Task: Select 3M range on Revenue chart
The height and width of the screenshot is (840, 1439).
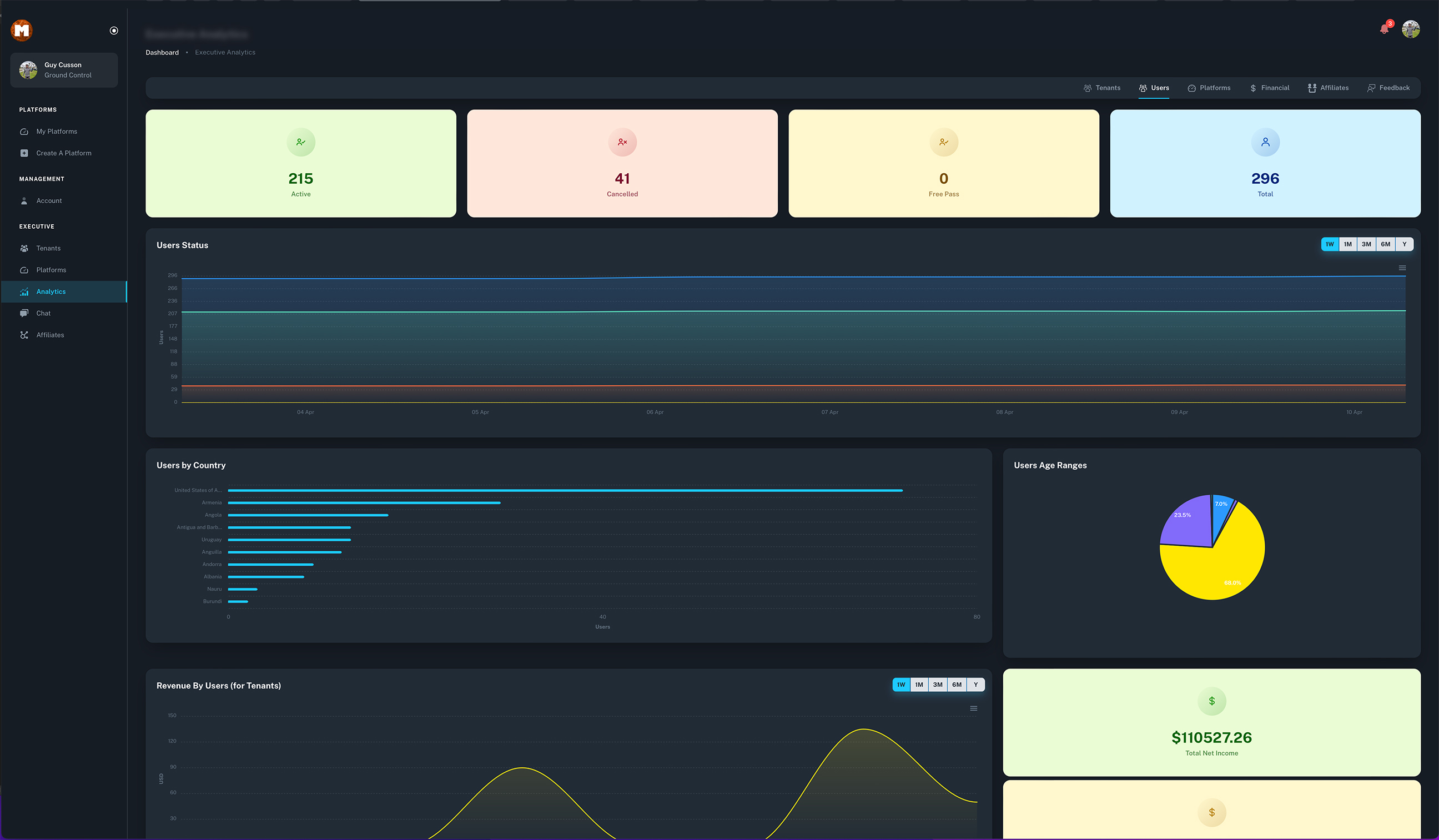Action: 938,685
